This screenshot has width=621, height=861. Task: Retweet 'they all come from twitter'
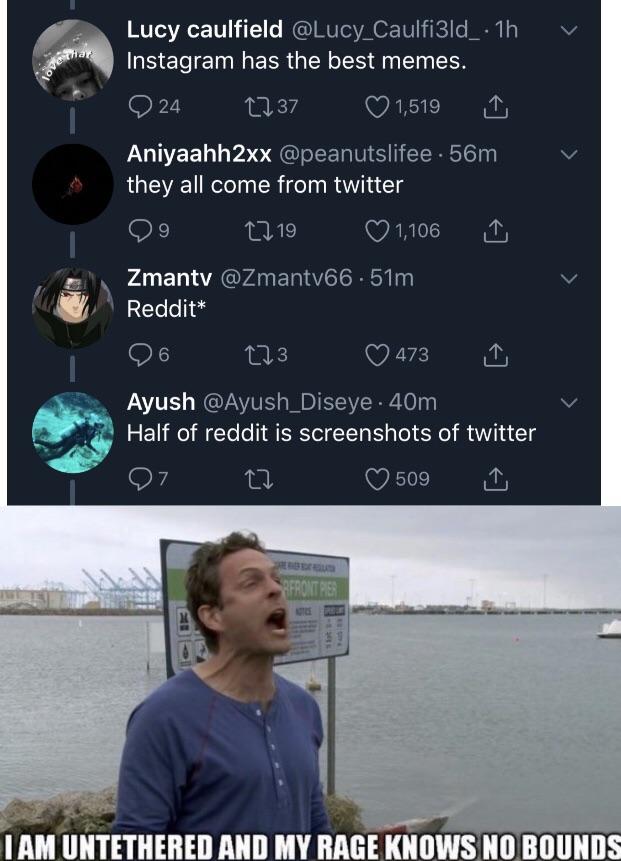click(x=259, y=231)
